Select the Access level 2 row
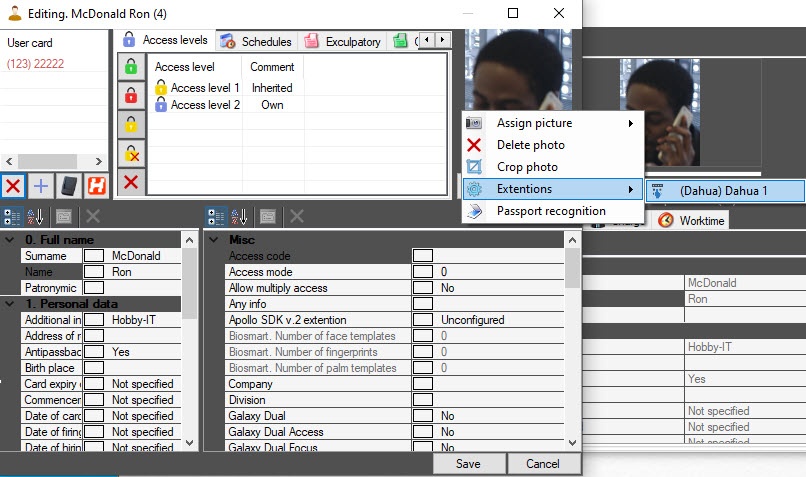Image resolution: width=806 pixels, height=477 pixels. [205, 104]
